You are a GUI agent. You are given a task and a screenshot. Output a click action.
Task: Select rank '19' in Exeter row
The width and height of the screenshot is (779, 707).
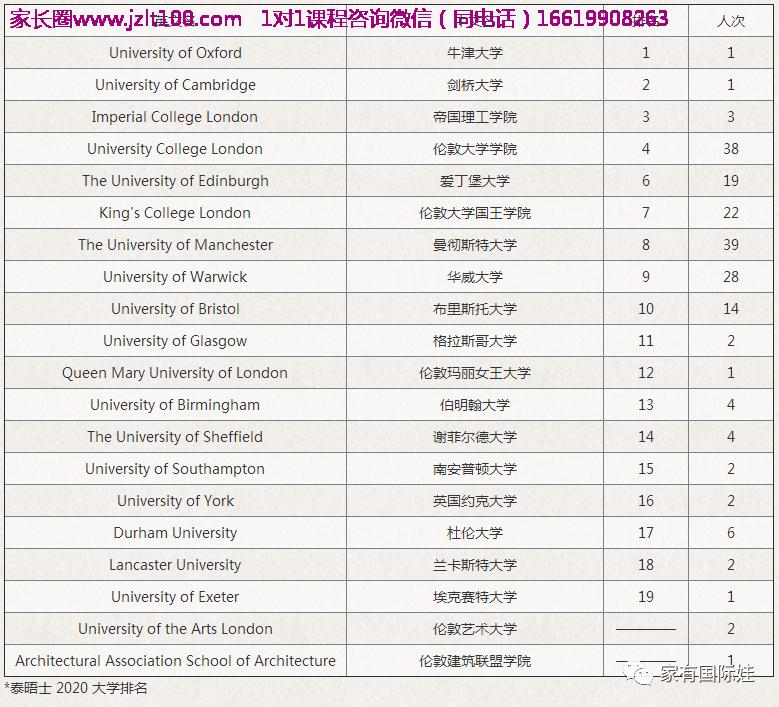pyautogui.click(x=646, y=597)
